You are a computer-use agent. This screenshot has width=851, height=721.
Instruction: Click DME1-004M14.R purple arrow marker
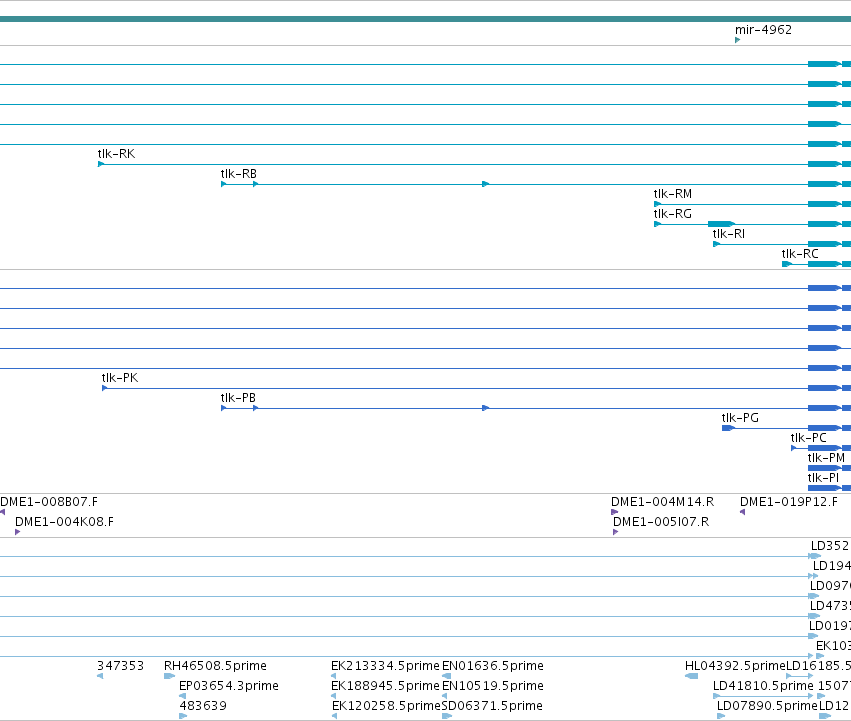(614, 512)
